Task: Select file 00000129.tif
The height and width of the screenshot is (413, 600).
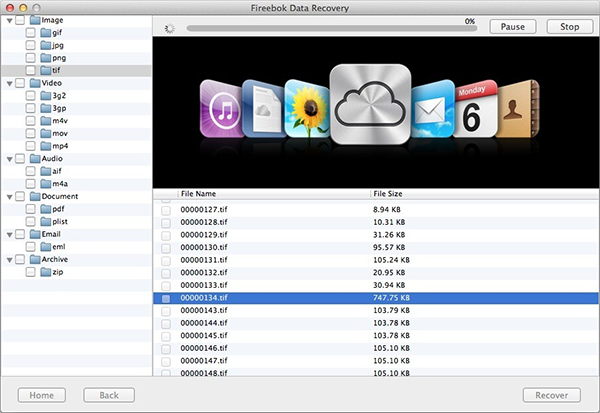Action: [x=376, y=235]
